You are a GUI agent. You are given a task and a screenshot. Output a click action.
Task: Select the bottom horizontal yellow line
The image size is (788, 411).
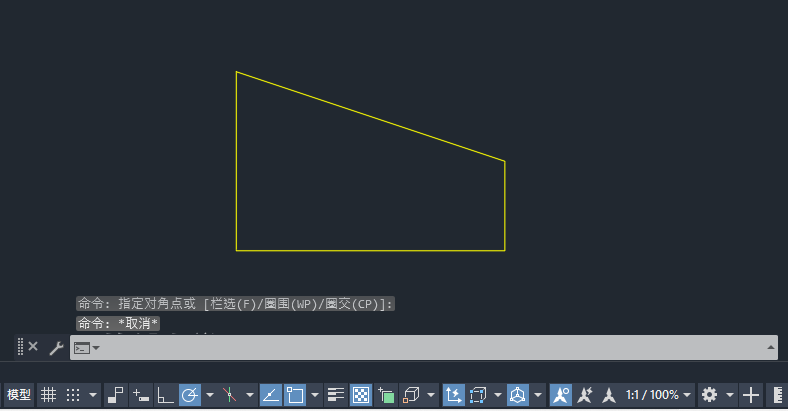tap(370, 250)
